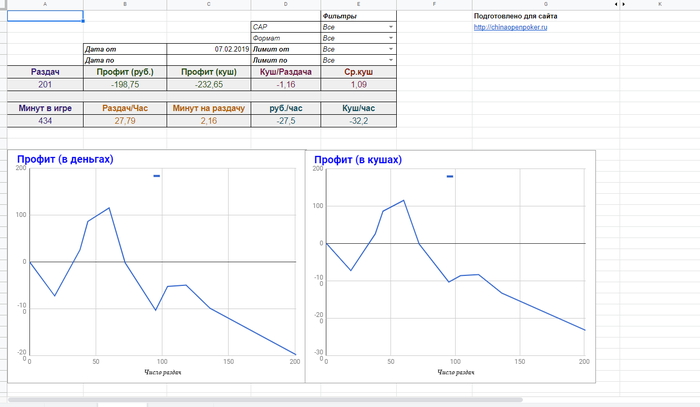Select the cell showing 2,16
700x407 pixels.
pos(209,121)
